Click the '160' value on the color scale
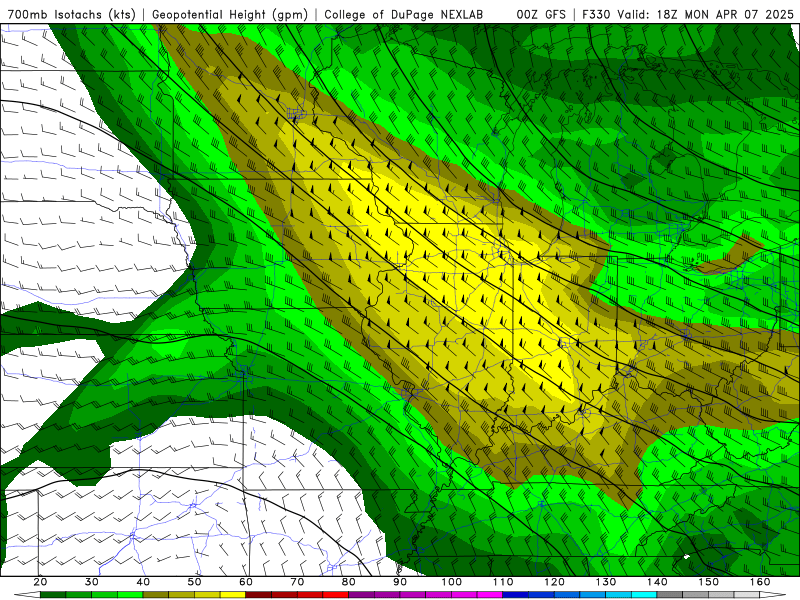Image resolution: width=800 pixels, height=600 pixels. point(760,582)
